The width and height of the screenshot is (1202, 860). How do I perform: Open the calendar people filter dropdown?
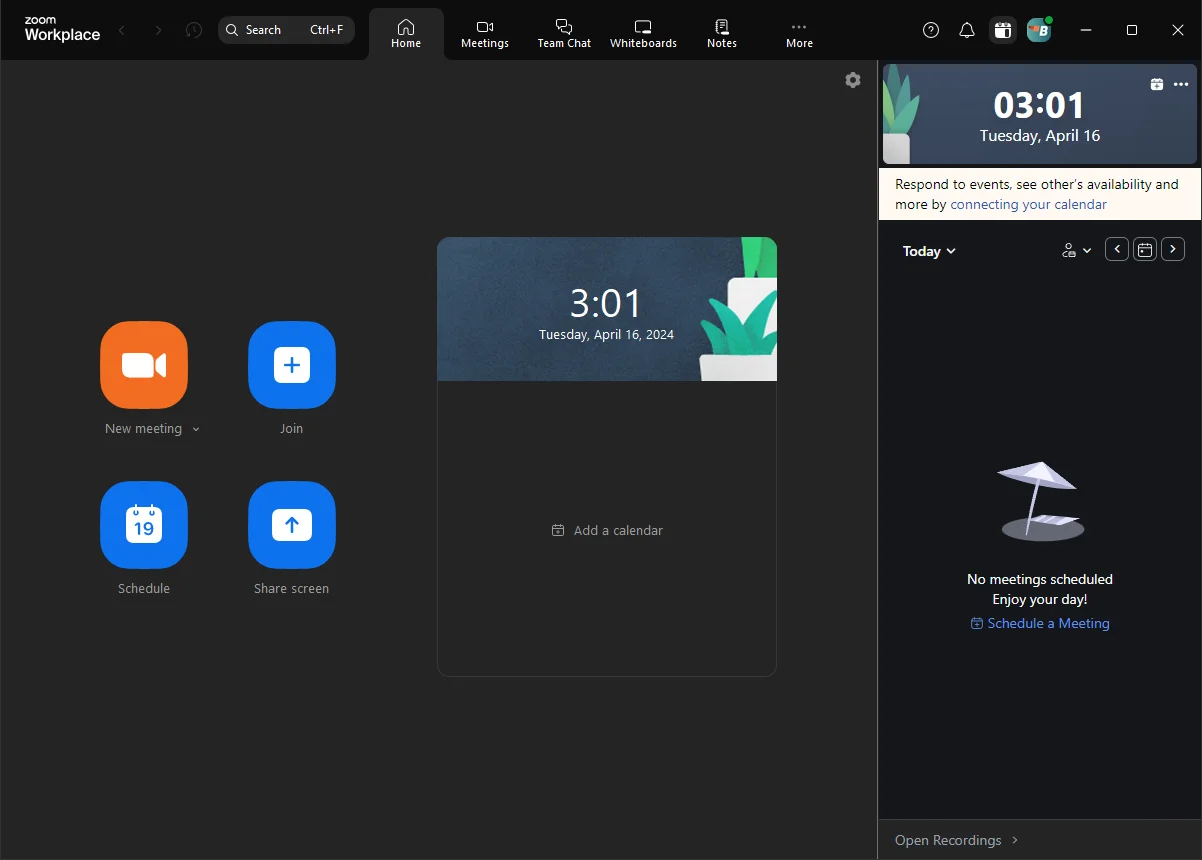point(1077,251)
